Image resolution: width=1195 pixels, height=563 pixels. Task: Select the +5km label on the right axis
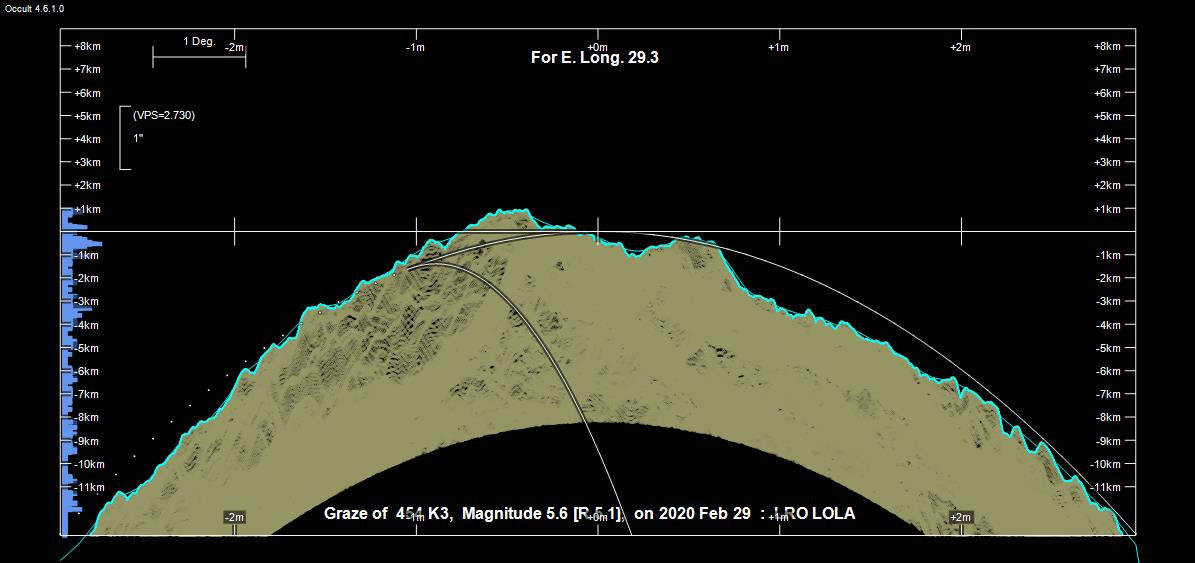(x=1107, y=116)
